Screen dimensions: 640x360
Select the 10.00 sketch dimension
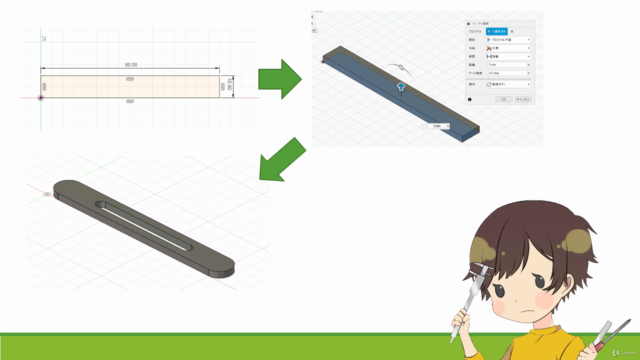coord(230,85)
